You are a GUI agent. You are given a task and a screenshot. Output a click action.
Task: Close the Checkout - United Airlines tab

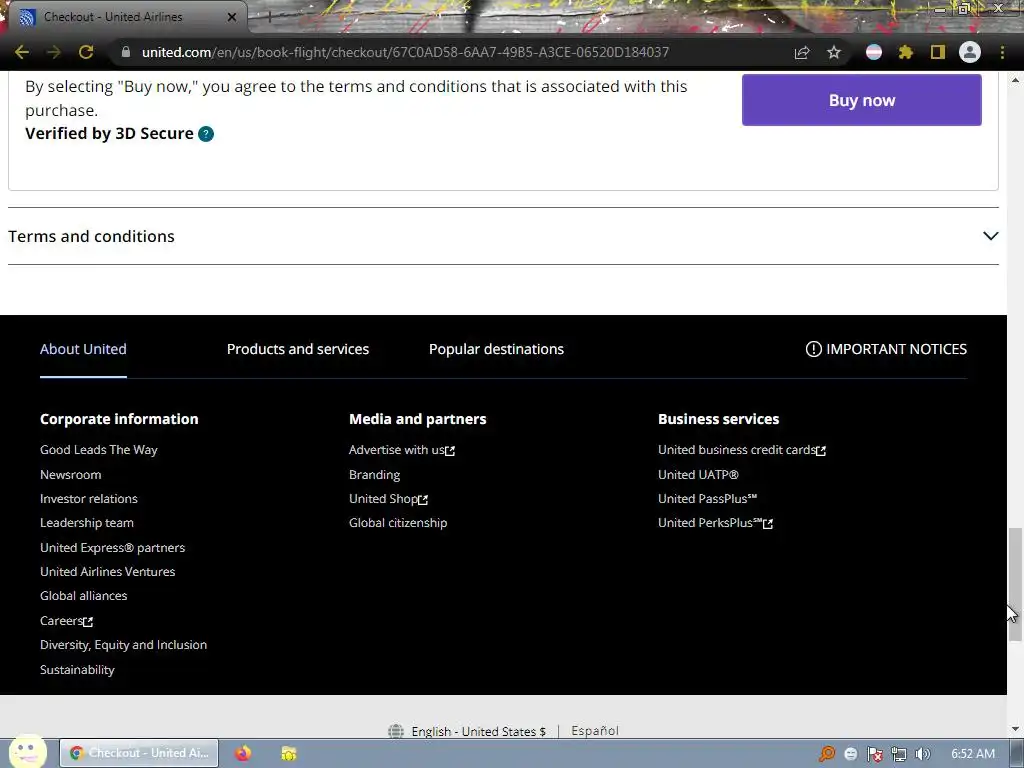click(232, 17)
